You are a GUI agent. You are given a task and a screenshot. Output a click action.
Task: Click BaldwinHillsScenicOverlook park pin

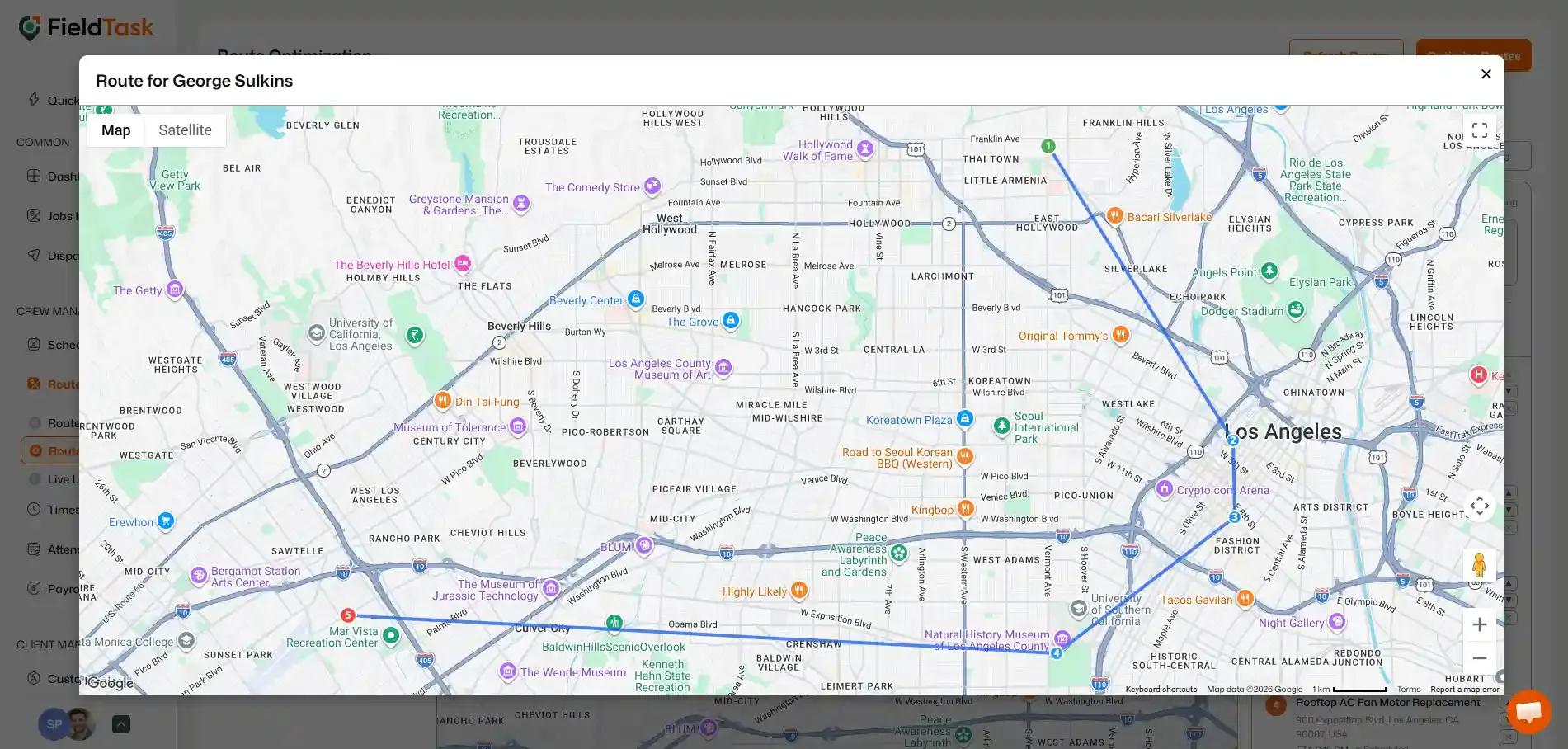(x=614, y=623)
